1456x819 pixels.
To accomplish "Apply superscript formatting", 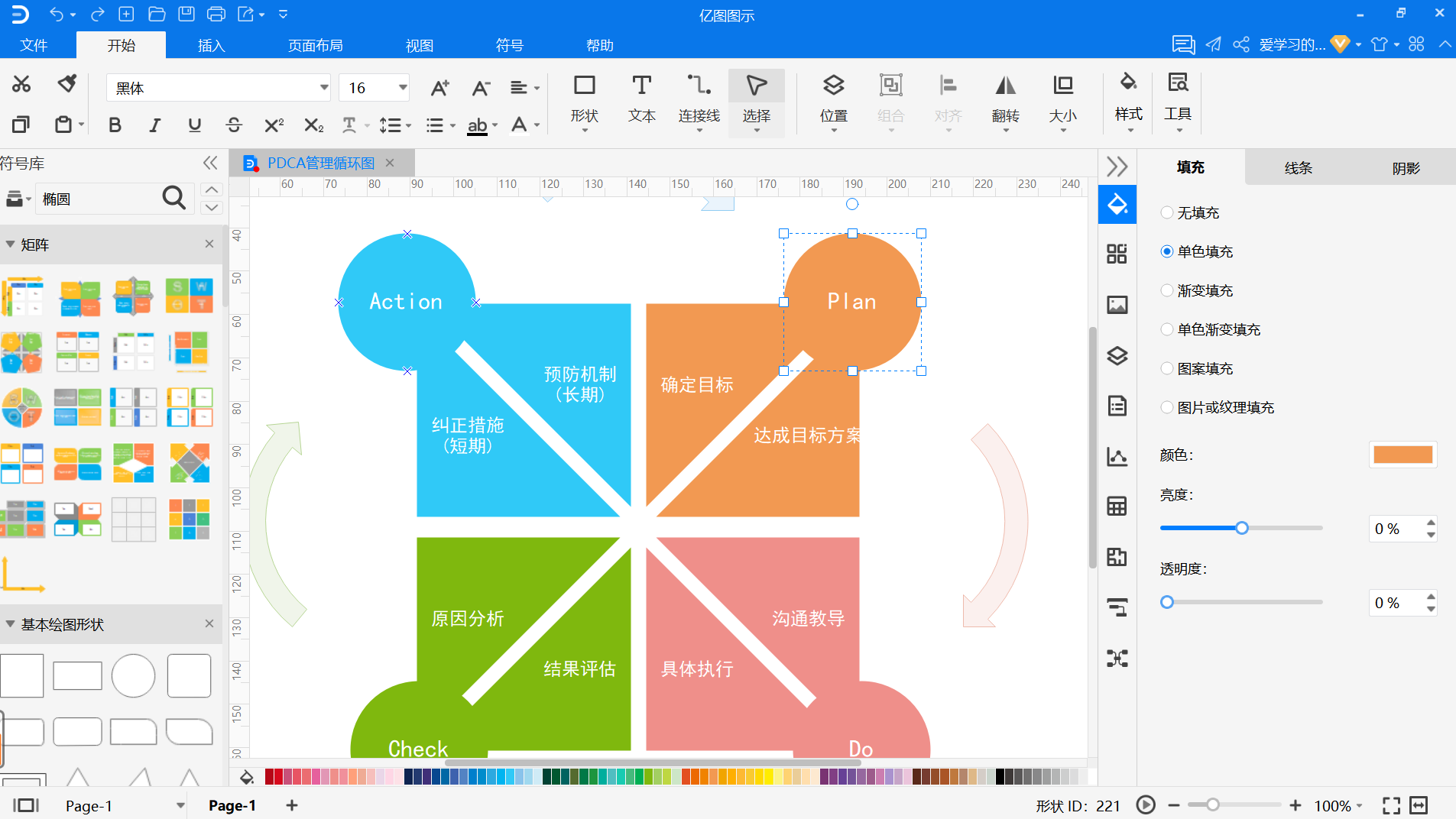I will pyautogui.click(x=274, y=125).
